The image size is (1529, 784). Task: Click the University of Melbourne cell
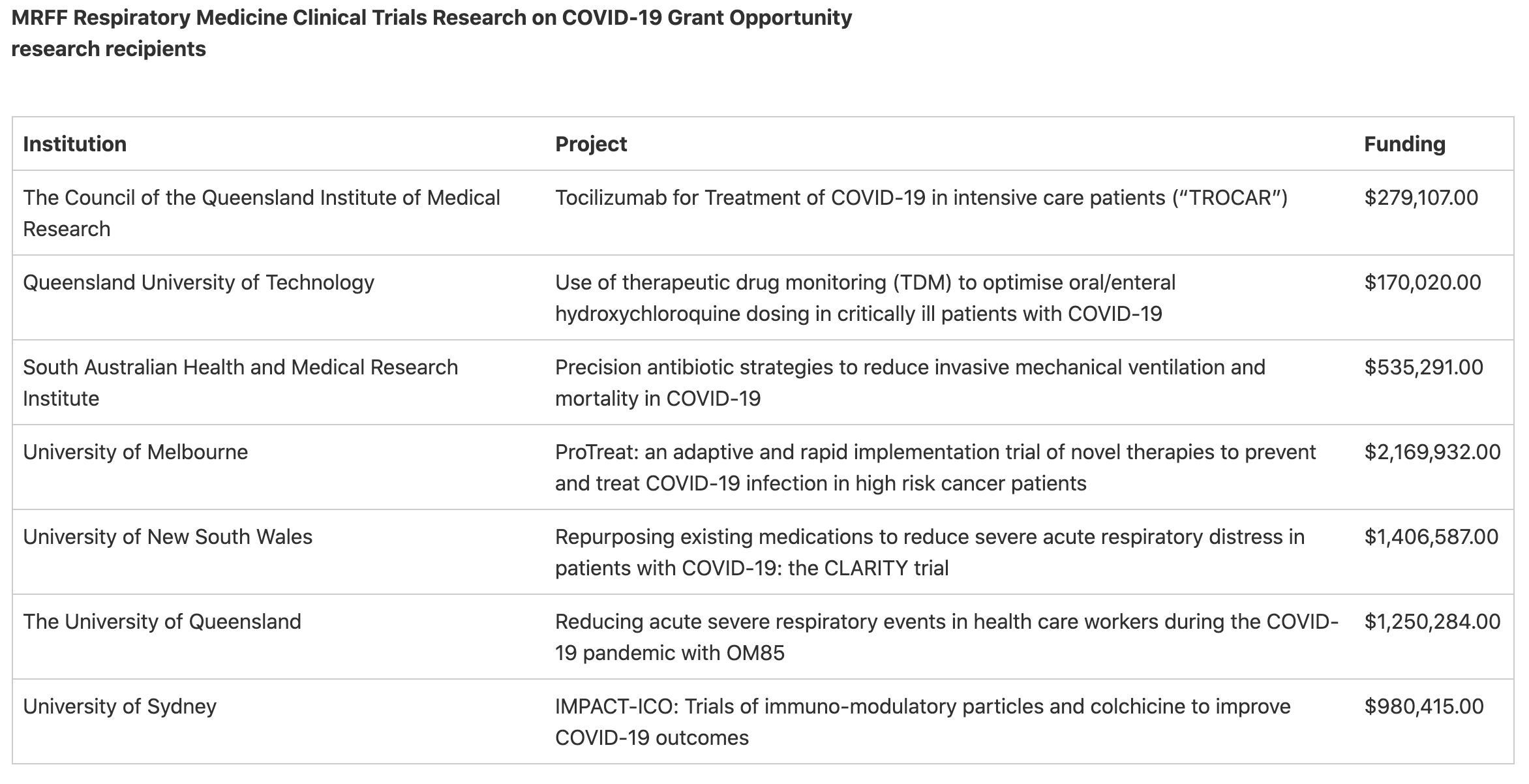(136, 452)
